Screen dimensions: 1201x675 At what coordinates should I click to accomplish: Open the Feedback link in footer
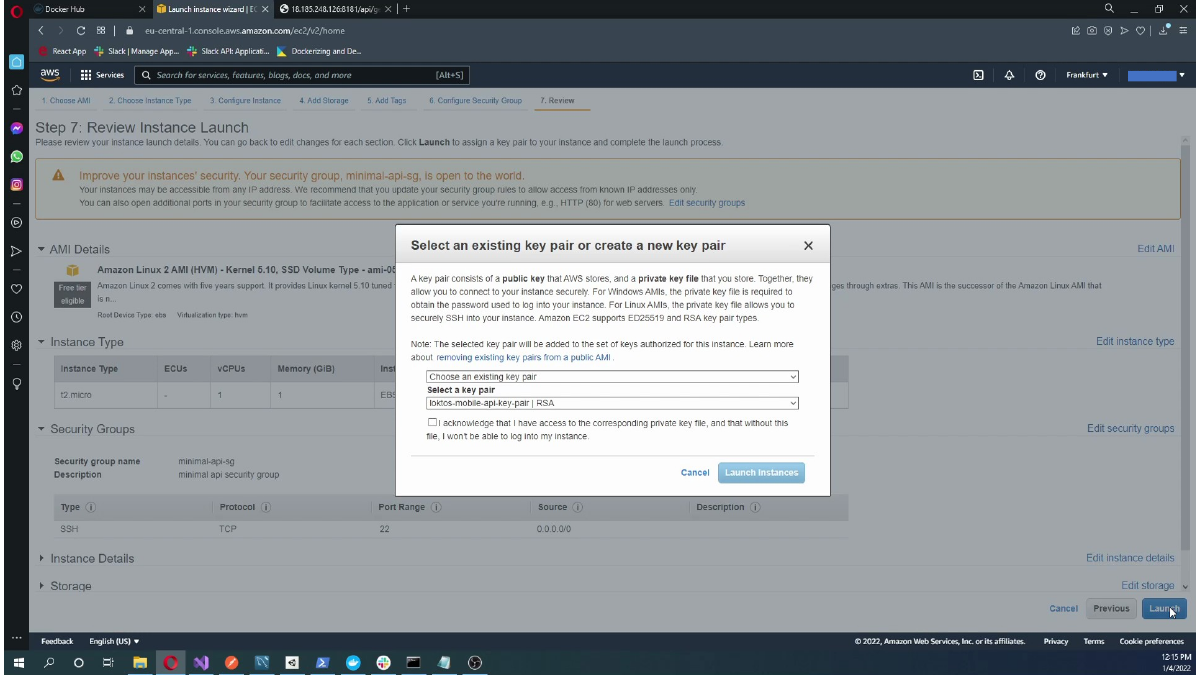pos(57,641)
